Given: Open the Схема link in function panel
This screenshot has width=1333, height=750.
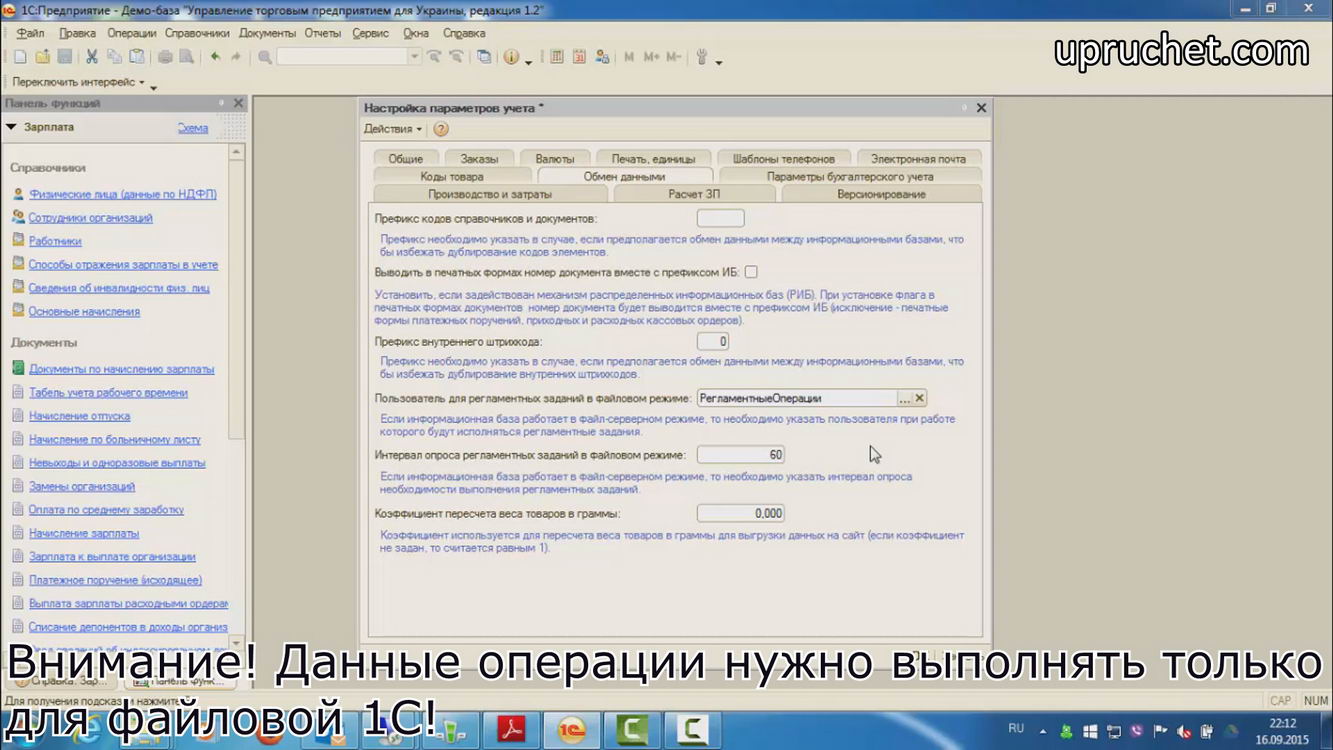Looking at the screenshot, I should (x=193, y=128).
